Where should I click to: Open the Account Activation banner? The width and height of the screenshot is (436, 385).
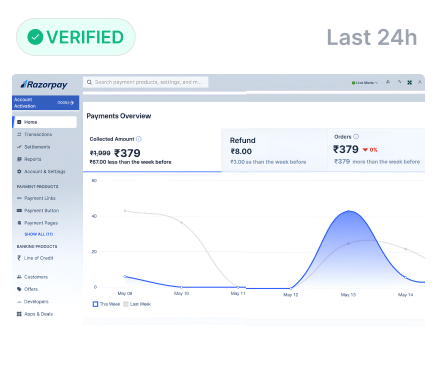[x=46, y=103]
